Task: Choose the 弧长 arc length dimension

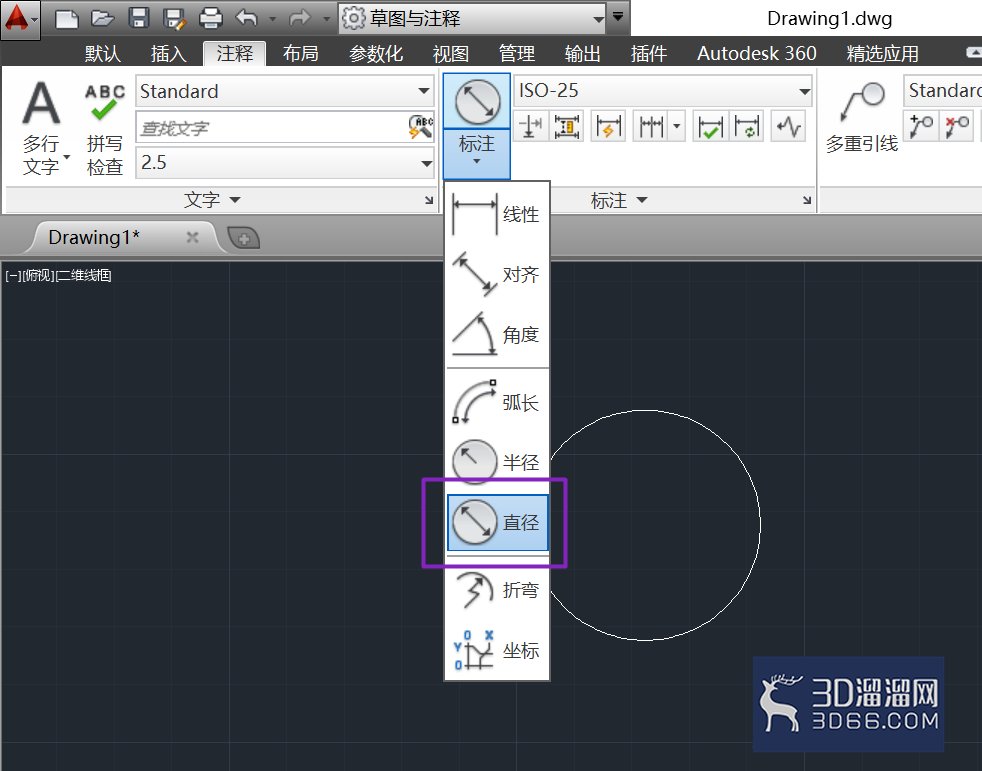Action: pyautogui.click(x=497, y=402)
